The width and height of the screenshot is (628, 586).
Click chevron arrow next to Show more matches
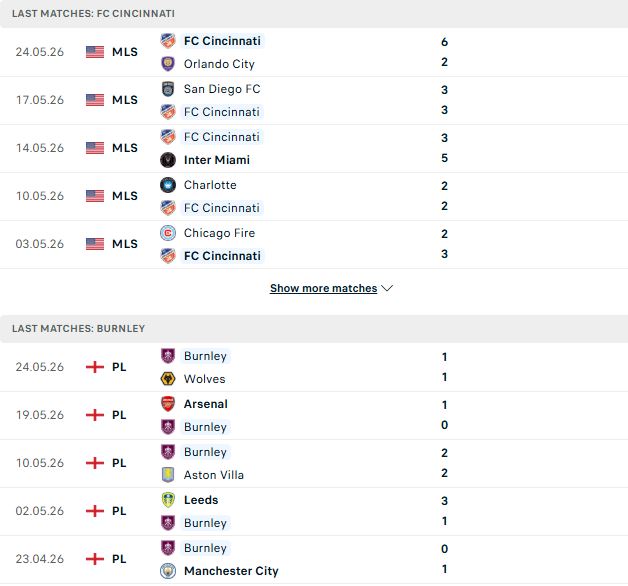pos(387,288)
